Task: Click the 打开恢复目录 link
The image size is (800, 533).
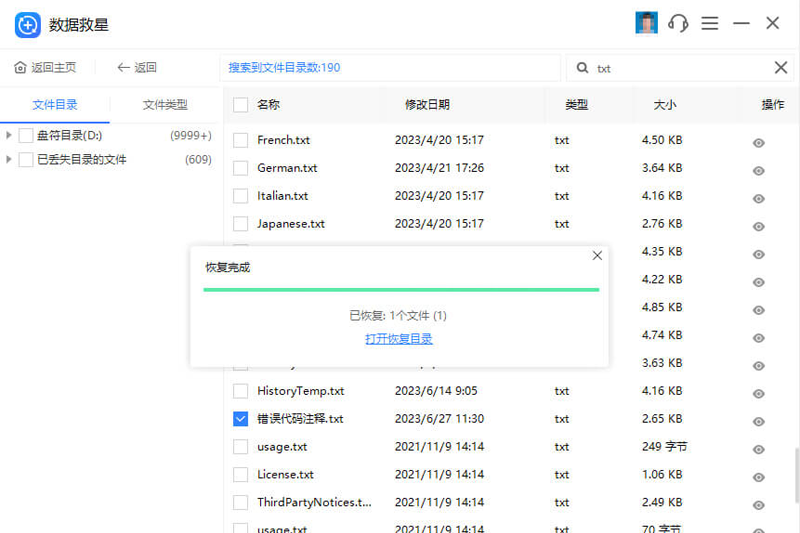Action: click(x=399, y=339)
